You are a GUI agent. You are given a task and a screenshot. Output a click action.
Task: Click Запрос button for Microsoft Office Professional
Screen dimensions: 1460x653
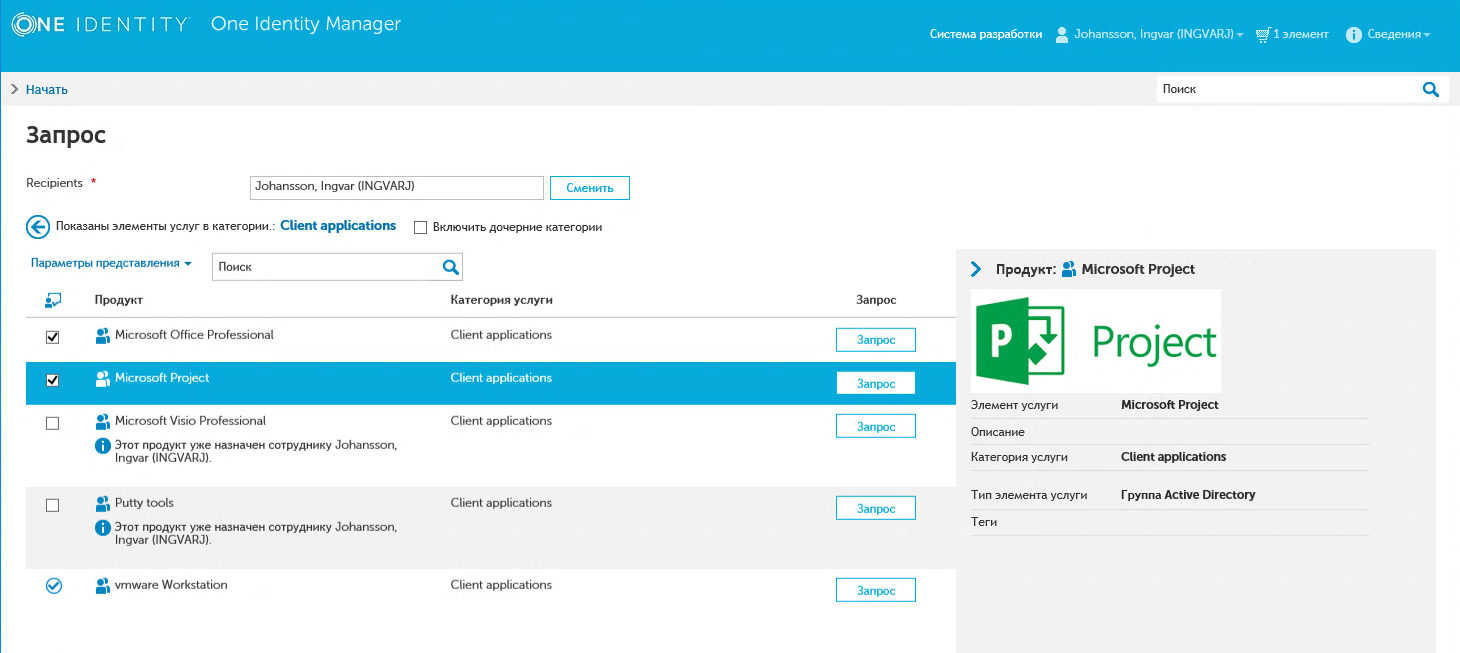[x=876, y=340]
